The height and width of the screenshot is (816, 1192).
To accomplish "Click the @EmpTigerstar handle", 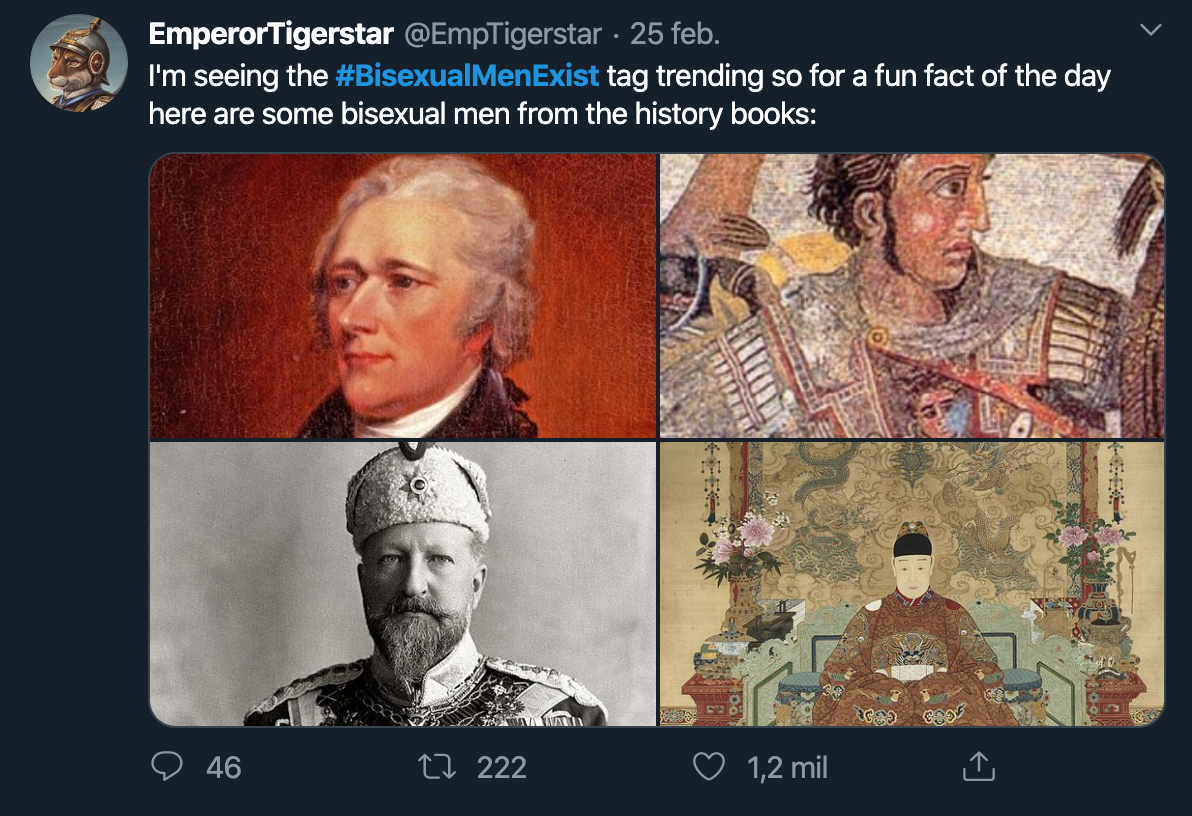I will click(503, 35).
